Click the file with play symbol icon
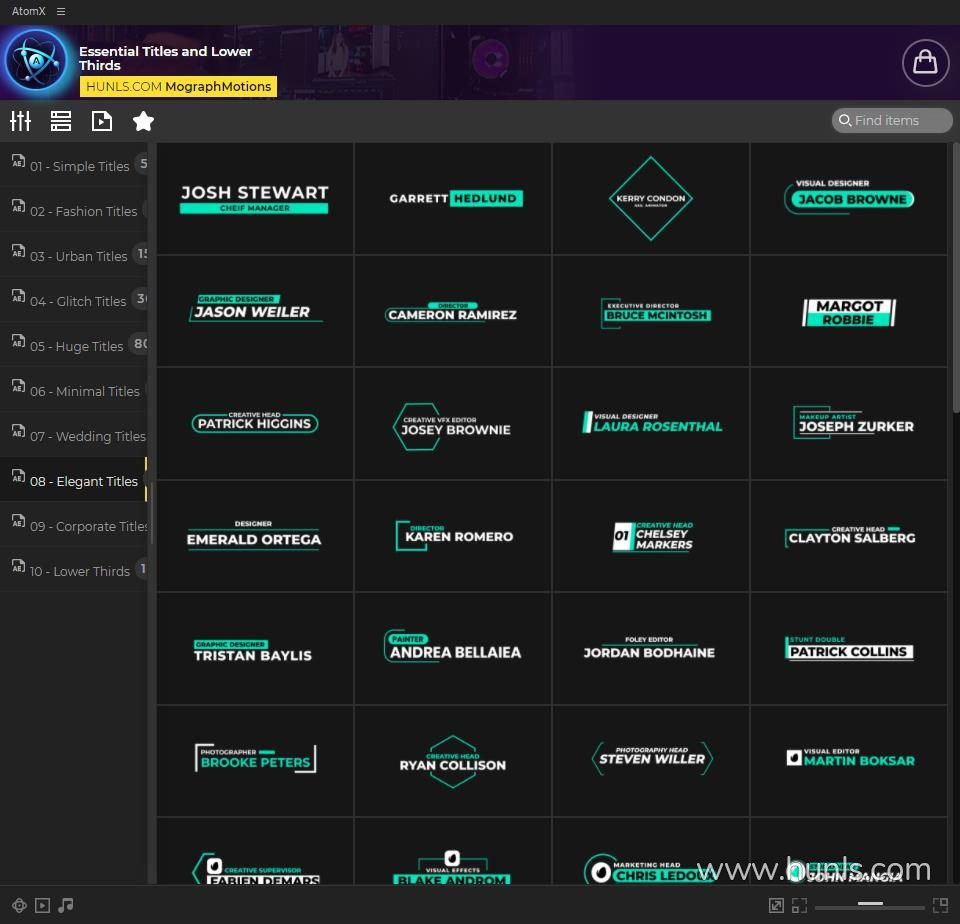Image resolution: width=960 pixels, height=924 pixels. [102, 121]
